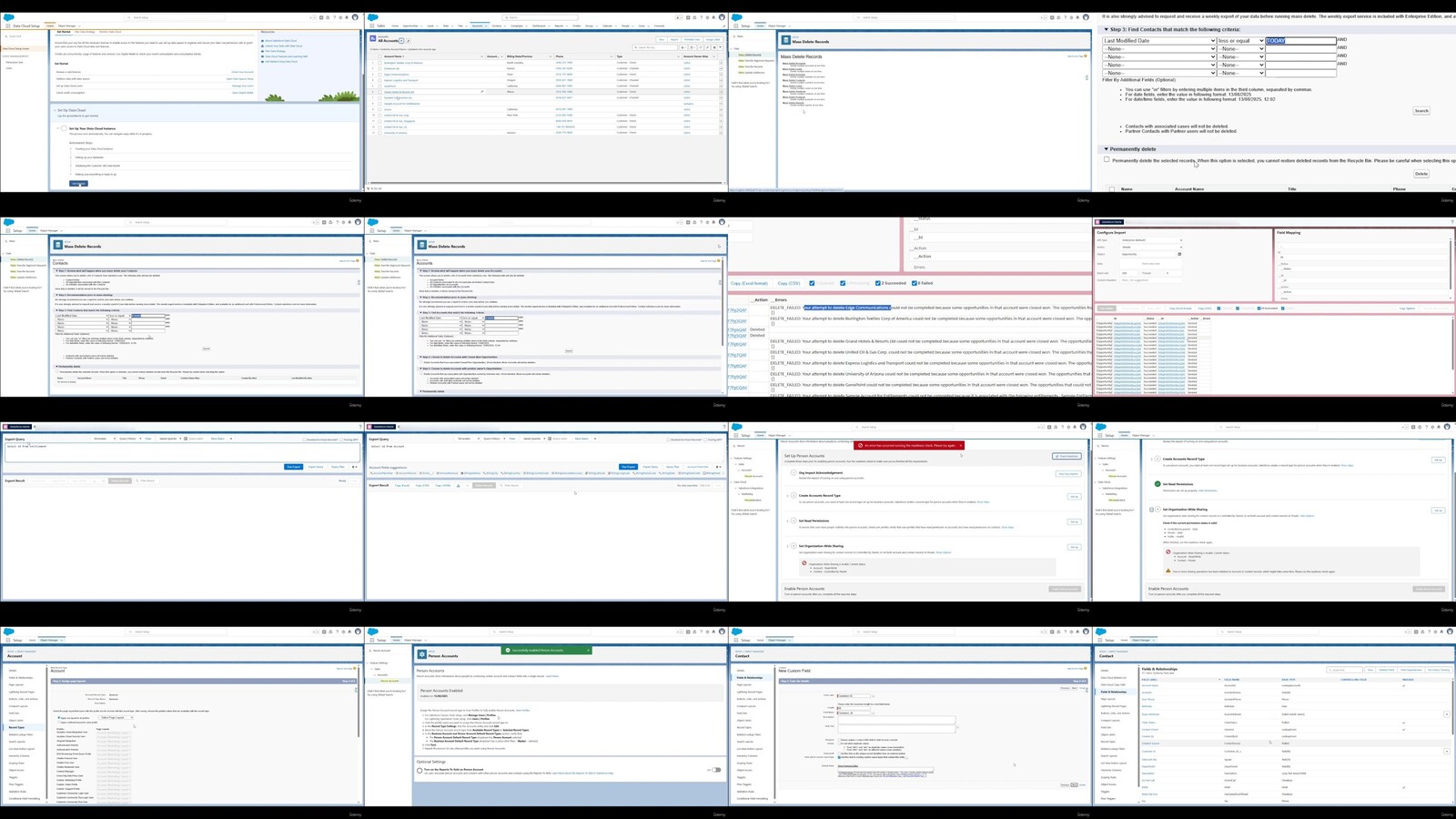Screen dimensions: 1456x819
Task: Toggle the 8 Failed filter checkbox
Action: click(x=914, y=283)
